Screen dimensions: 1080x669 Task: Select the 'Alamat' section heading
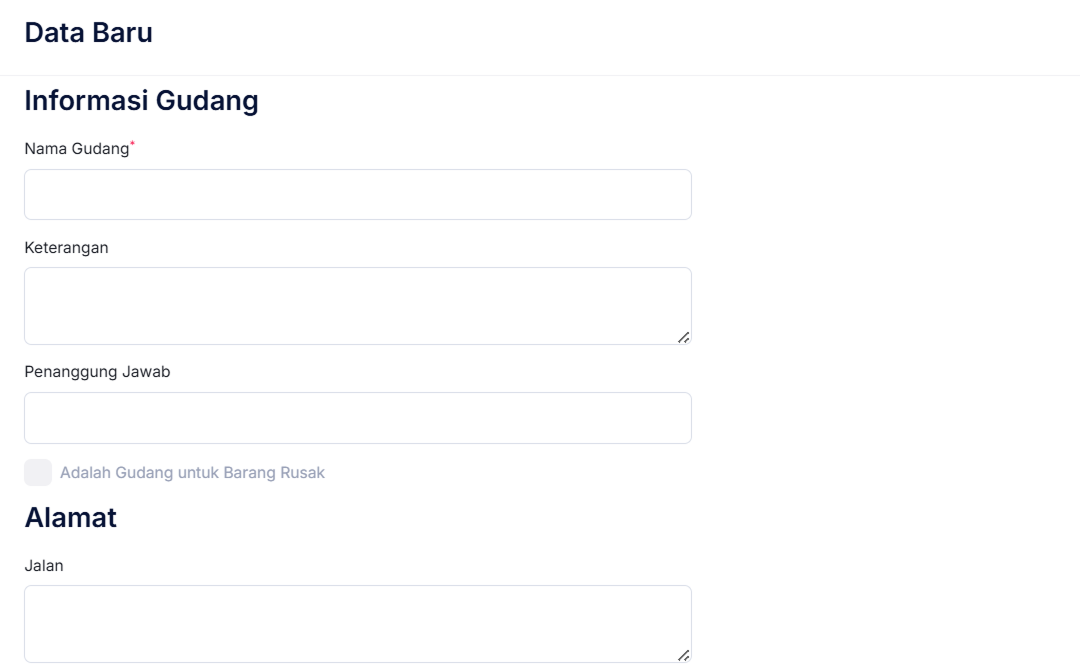coord(70,518)
